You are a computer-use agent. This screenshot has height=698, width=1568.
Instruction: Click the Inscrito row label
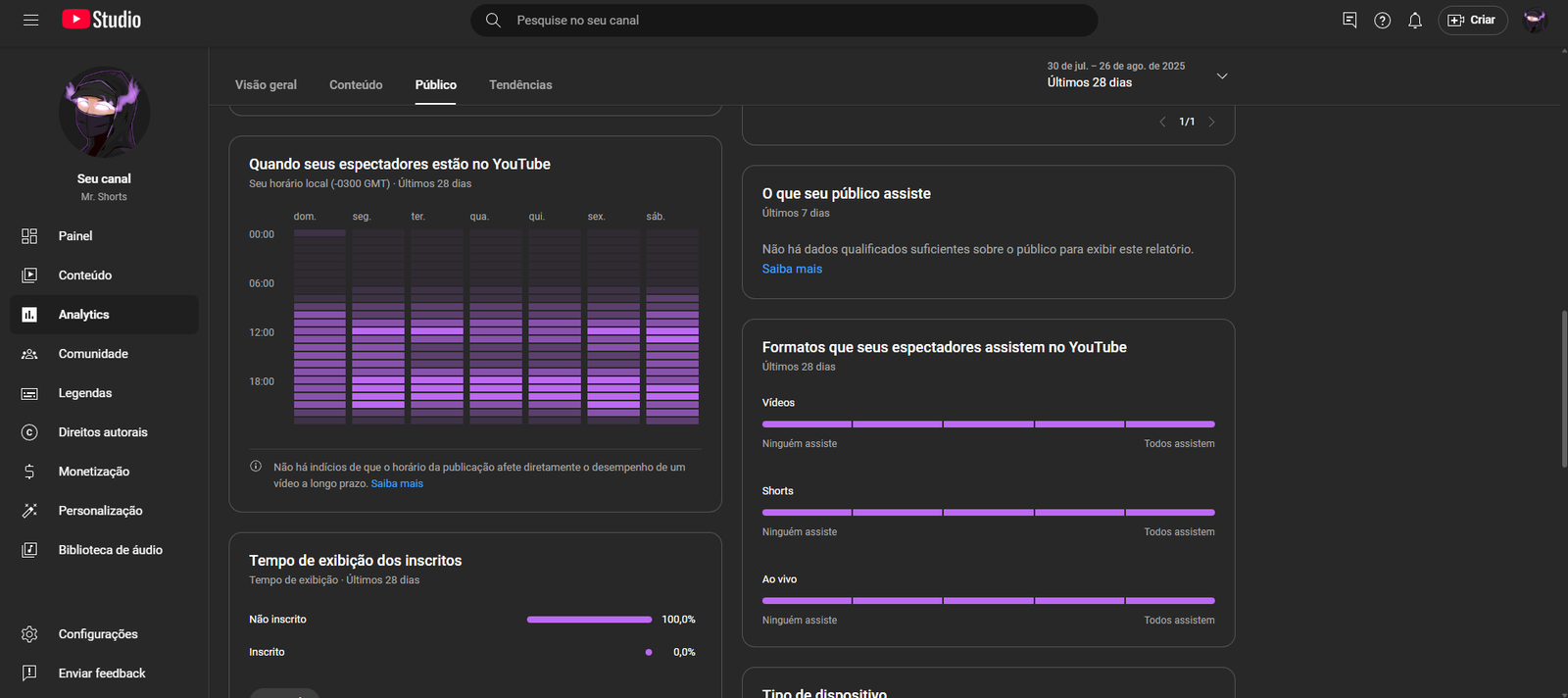pyautogui.click(x=267, y=652)
